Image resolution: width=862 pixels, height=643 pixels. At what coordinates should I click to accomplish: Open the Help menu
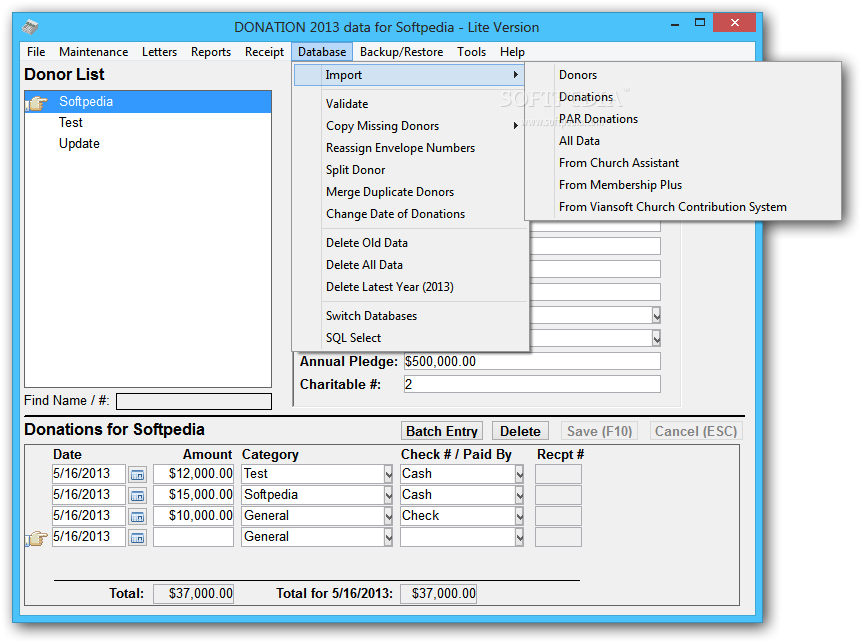(x=512, y=52)
